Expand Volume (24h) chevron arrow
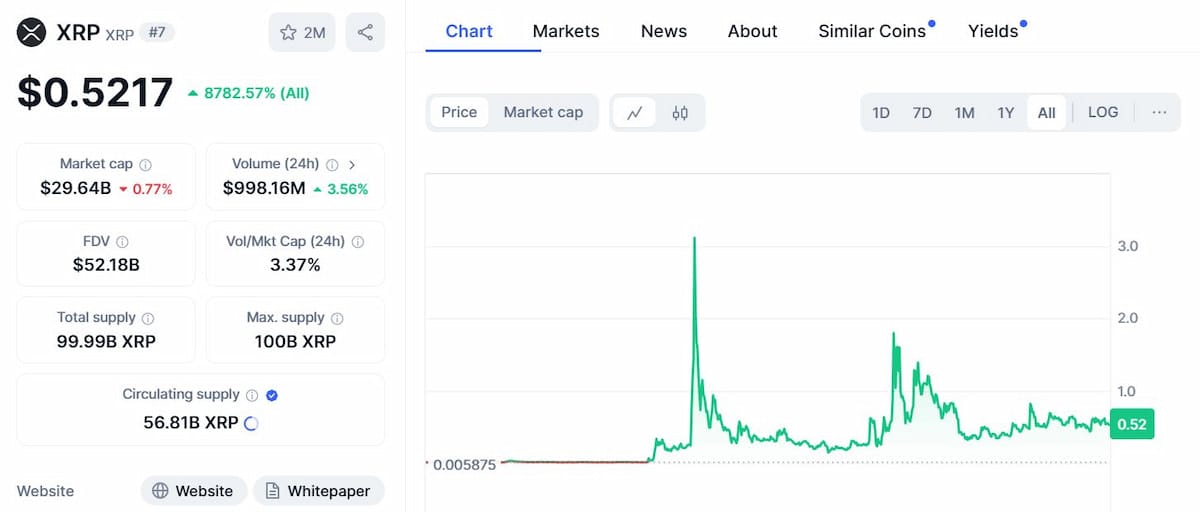This screenshot has height=512, width=1200. coord(352,164)
